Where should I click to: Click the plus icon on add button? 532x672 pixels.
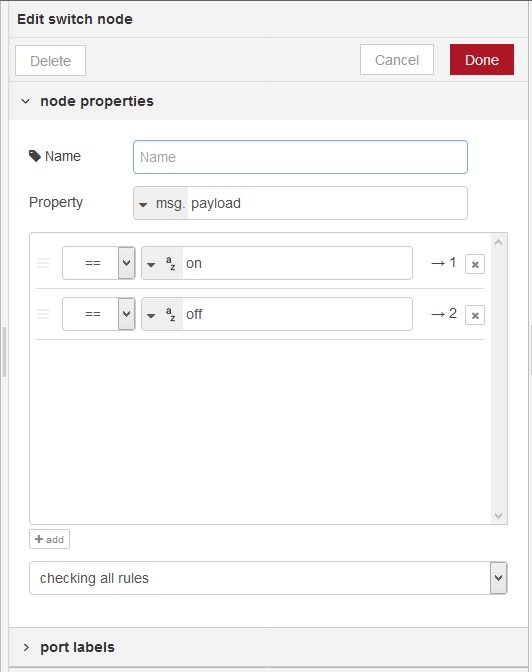coord(39,539)
